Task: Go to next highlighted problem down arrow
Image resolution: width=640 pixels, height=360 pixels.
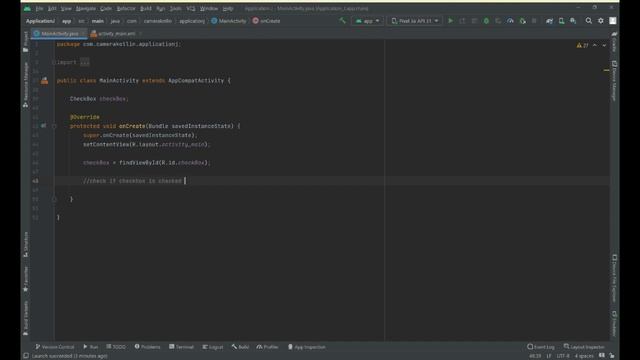Action: (x=604, y=45)
